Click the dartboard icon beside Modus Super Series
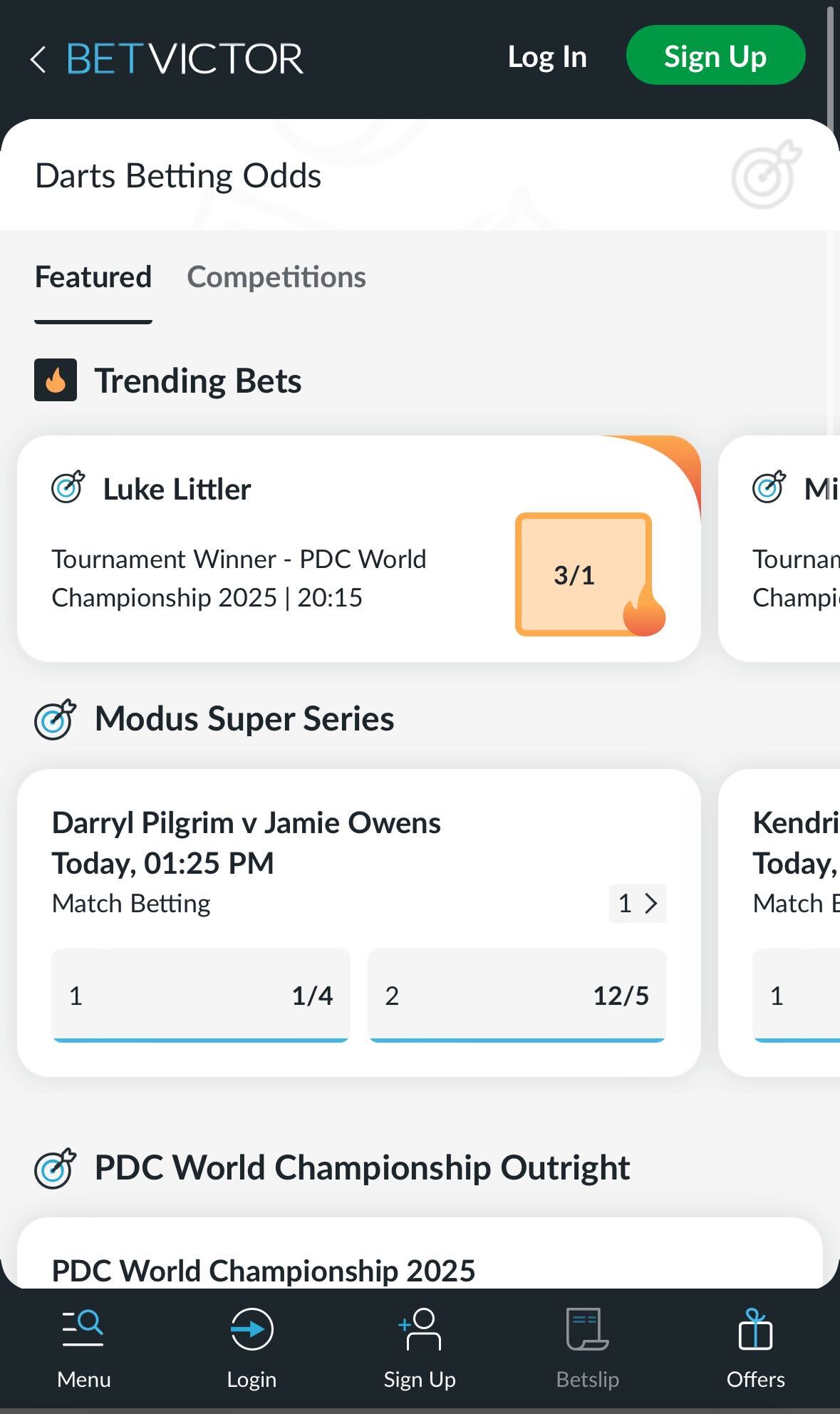The width and height of the screenshot is (840, 1414). (56, 720)
